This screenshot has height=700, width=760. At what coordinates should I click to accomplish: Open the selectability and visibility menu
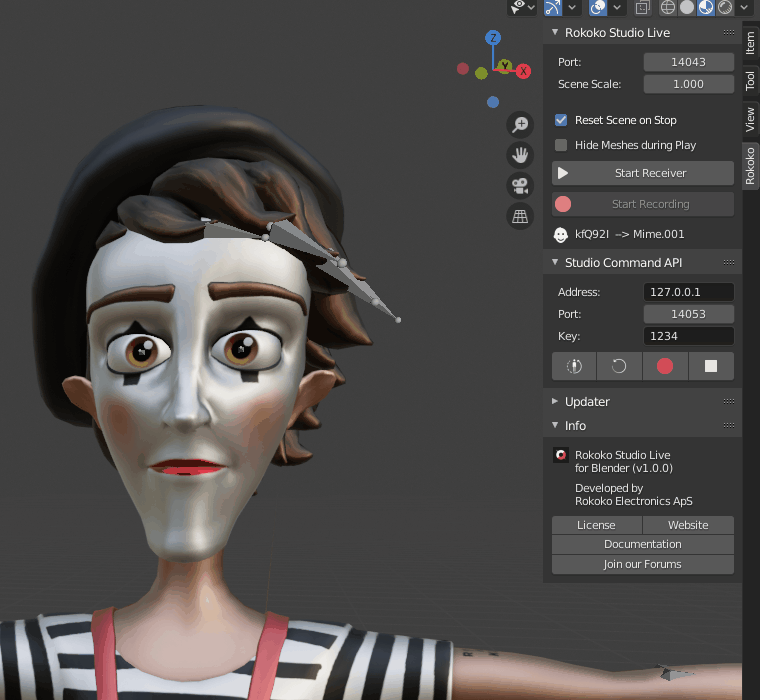(522, 7)
